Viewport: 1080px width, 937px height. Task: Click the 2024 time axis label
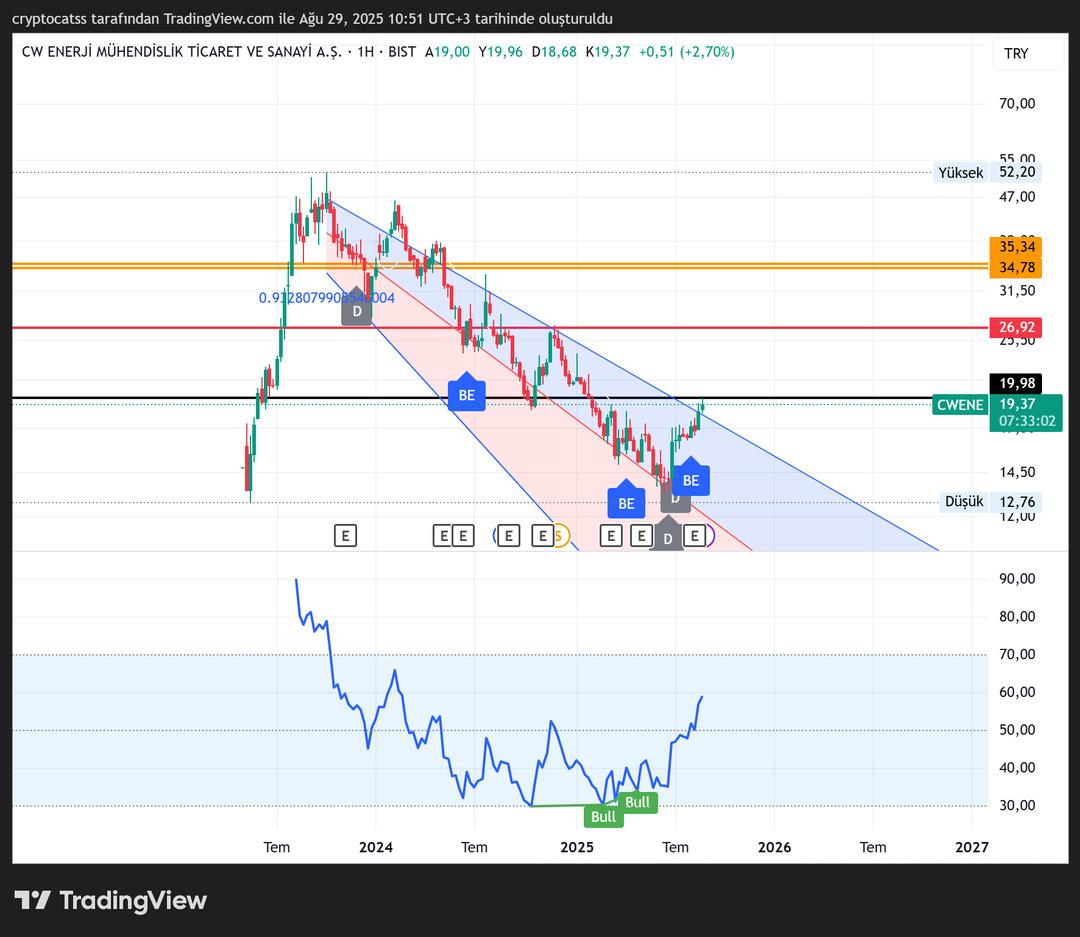click(376, 847)
